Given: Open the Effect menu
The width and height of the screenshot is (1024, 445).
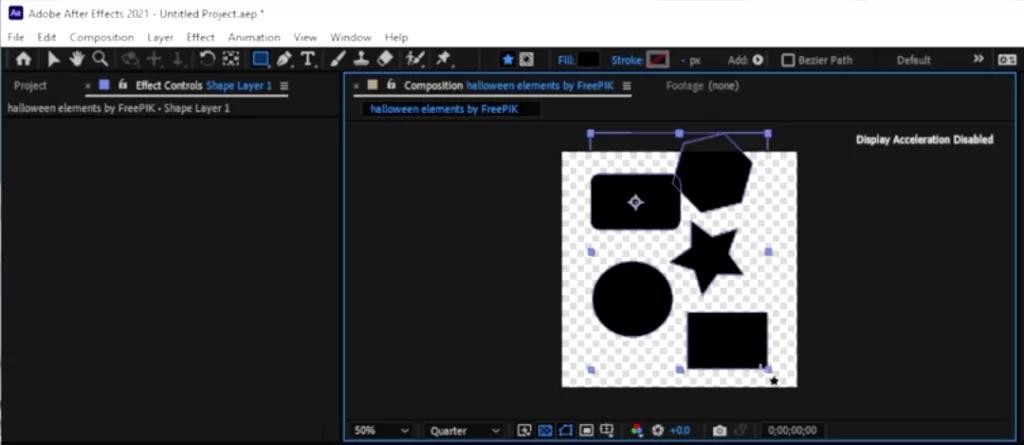Looking at the screenshot, I should (x=200, y=37).
